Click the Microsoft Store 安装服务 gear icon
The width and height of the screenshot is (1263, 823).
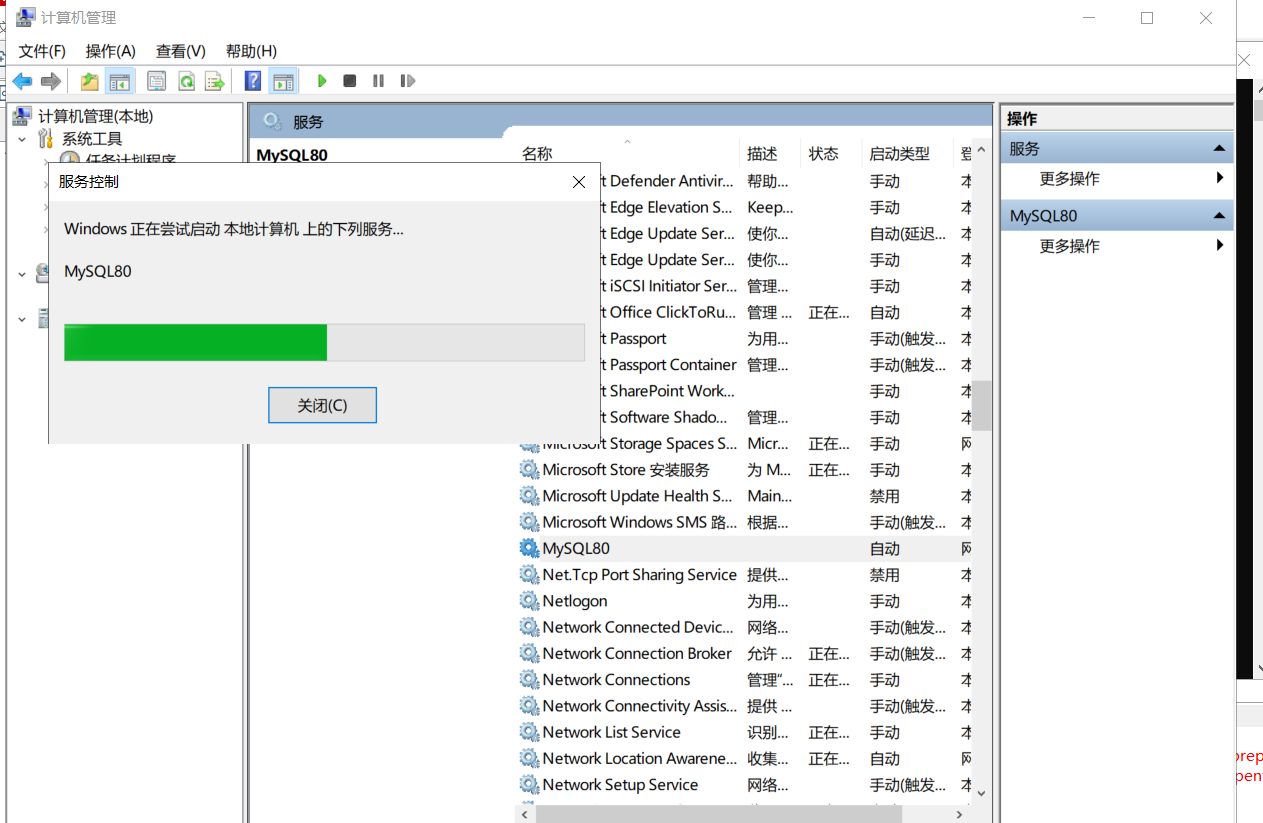[x=529, y=470]
